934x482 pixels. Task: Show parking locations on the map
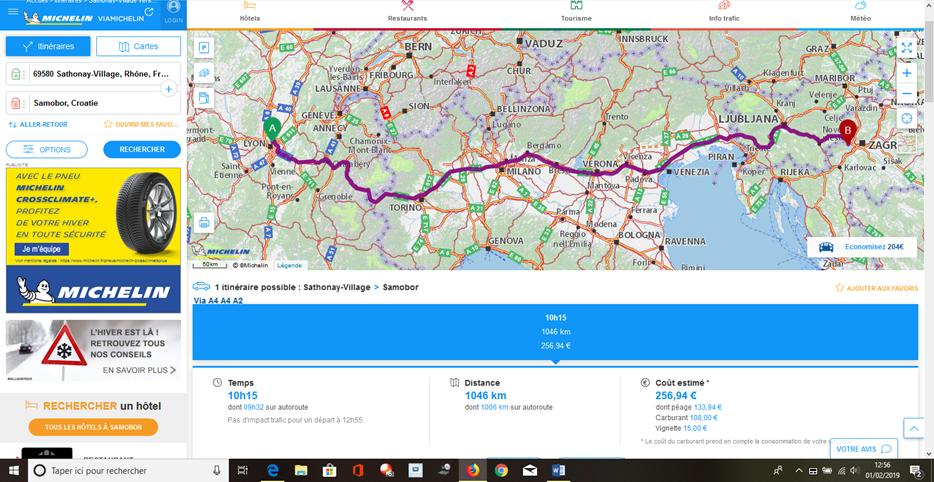coord(204,47)
